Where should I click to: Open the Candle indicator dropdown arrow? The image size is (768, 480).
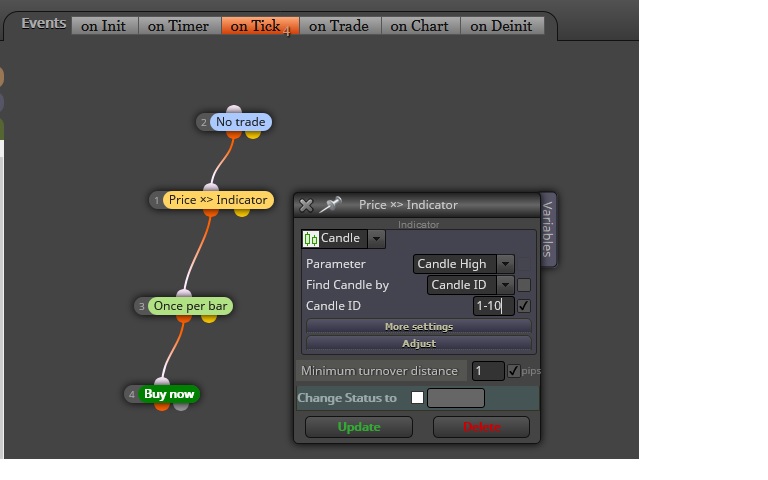click(376, 239)
